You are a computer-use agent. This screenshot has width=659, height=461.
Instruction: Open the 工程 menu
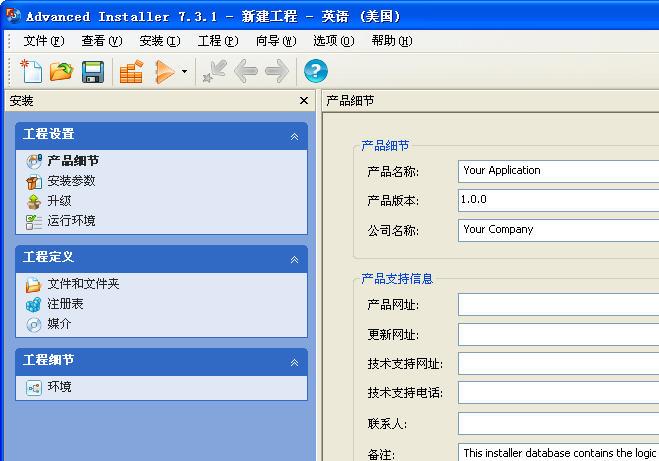217,41
